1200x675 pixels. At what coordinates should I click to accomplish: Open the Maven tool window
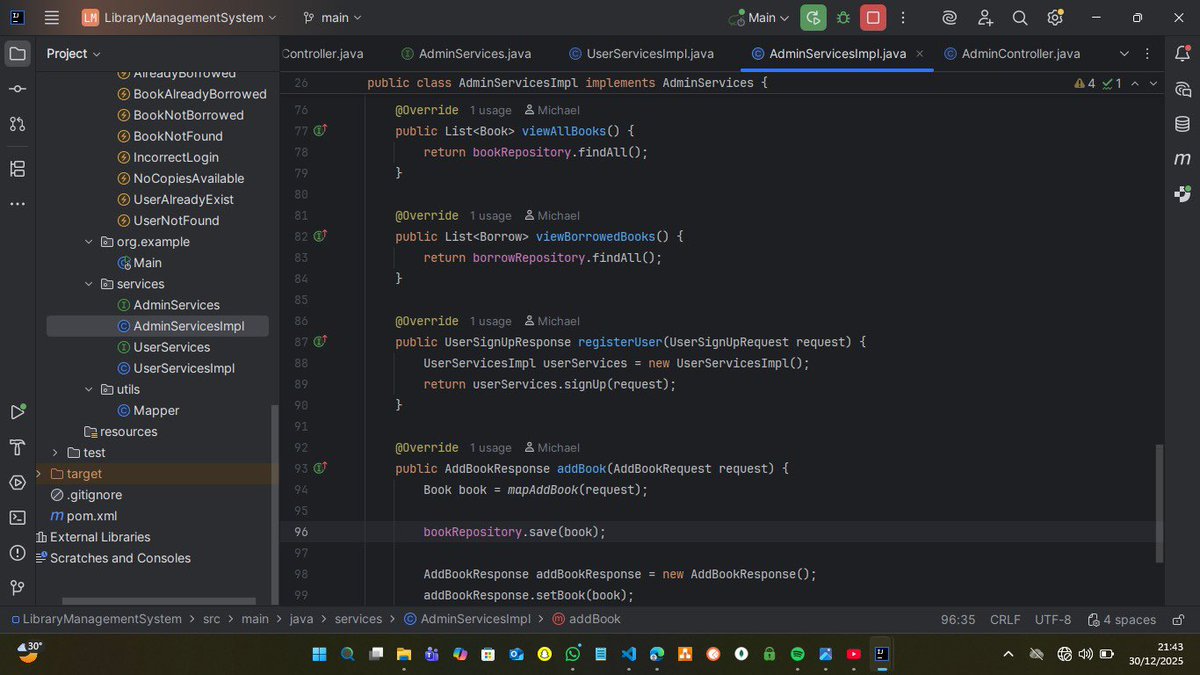(1183, 159)
